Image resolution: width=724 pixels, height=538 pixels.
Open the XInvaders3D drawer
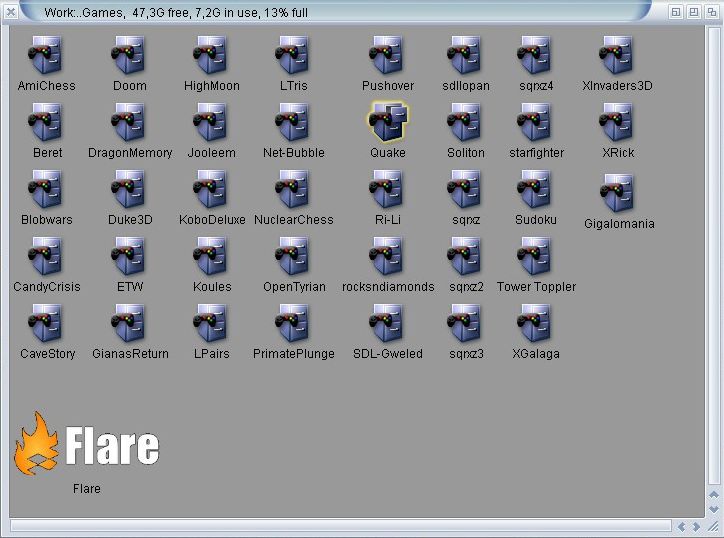[616, 55]
